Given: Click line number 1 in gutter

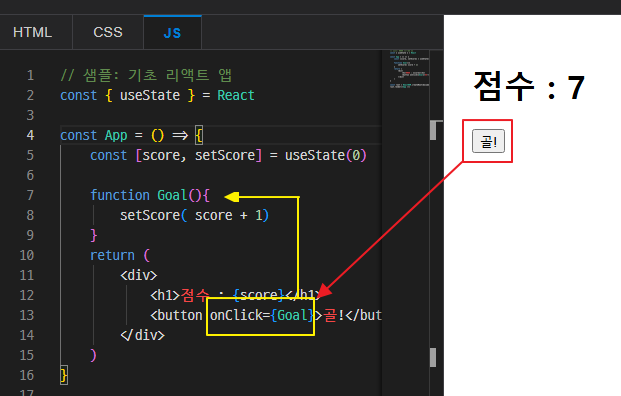Looking at the screenshot, I should 30,75.
